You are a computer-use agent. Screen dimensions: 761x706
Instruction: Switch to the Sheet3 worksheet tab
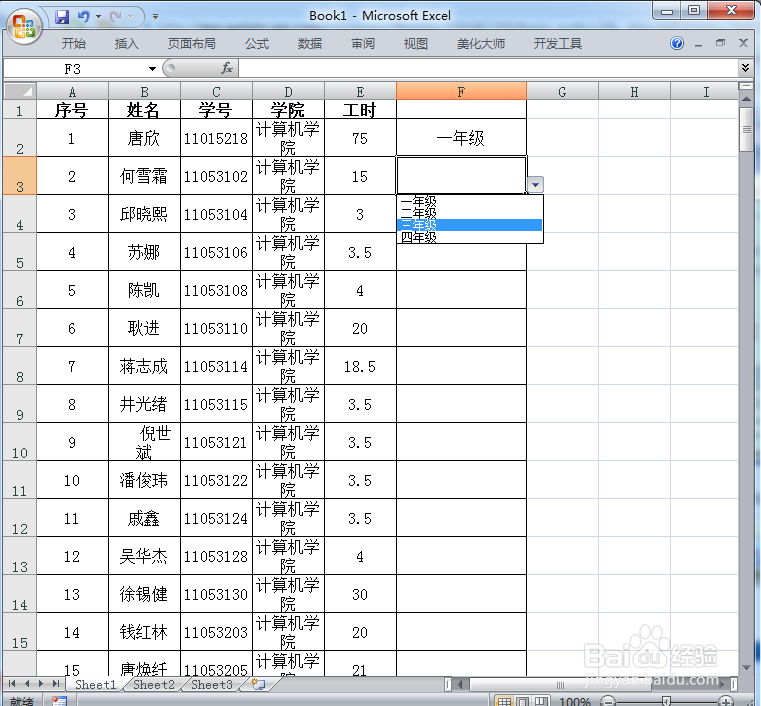212,684
